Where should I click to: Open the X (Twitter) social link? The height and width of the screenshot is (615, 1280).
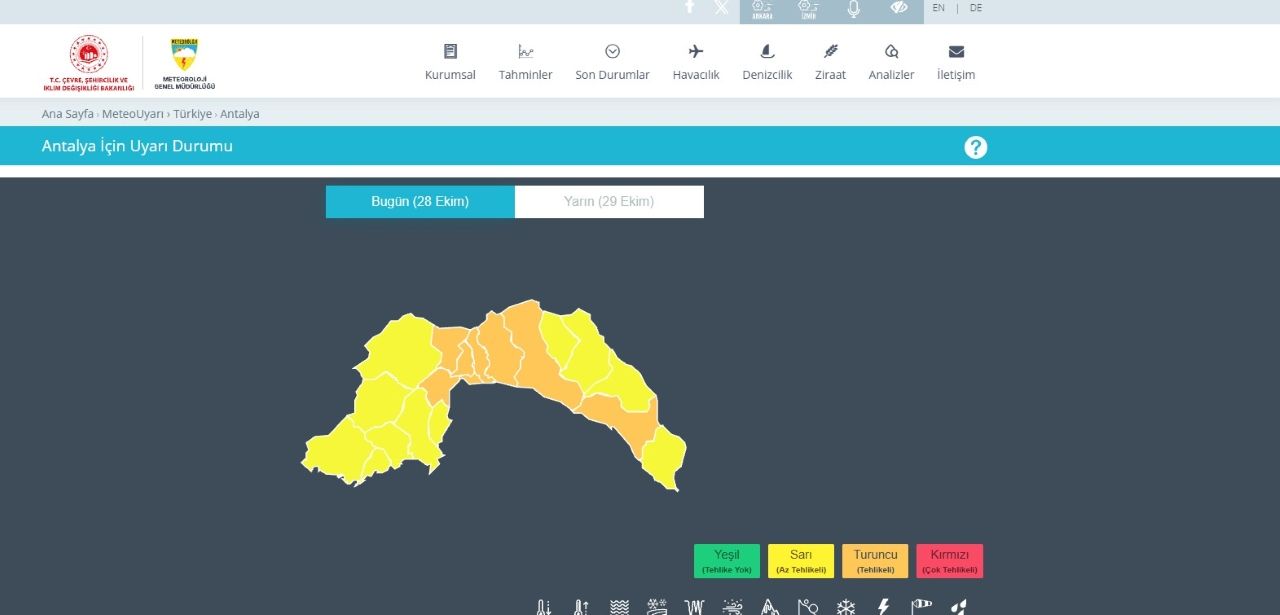click(721, 7)
